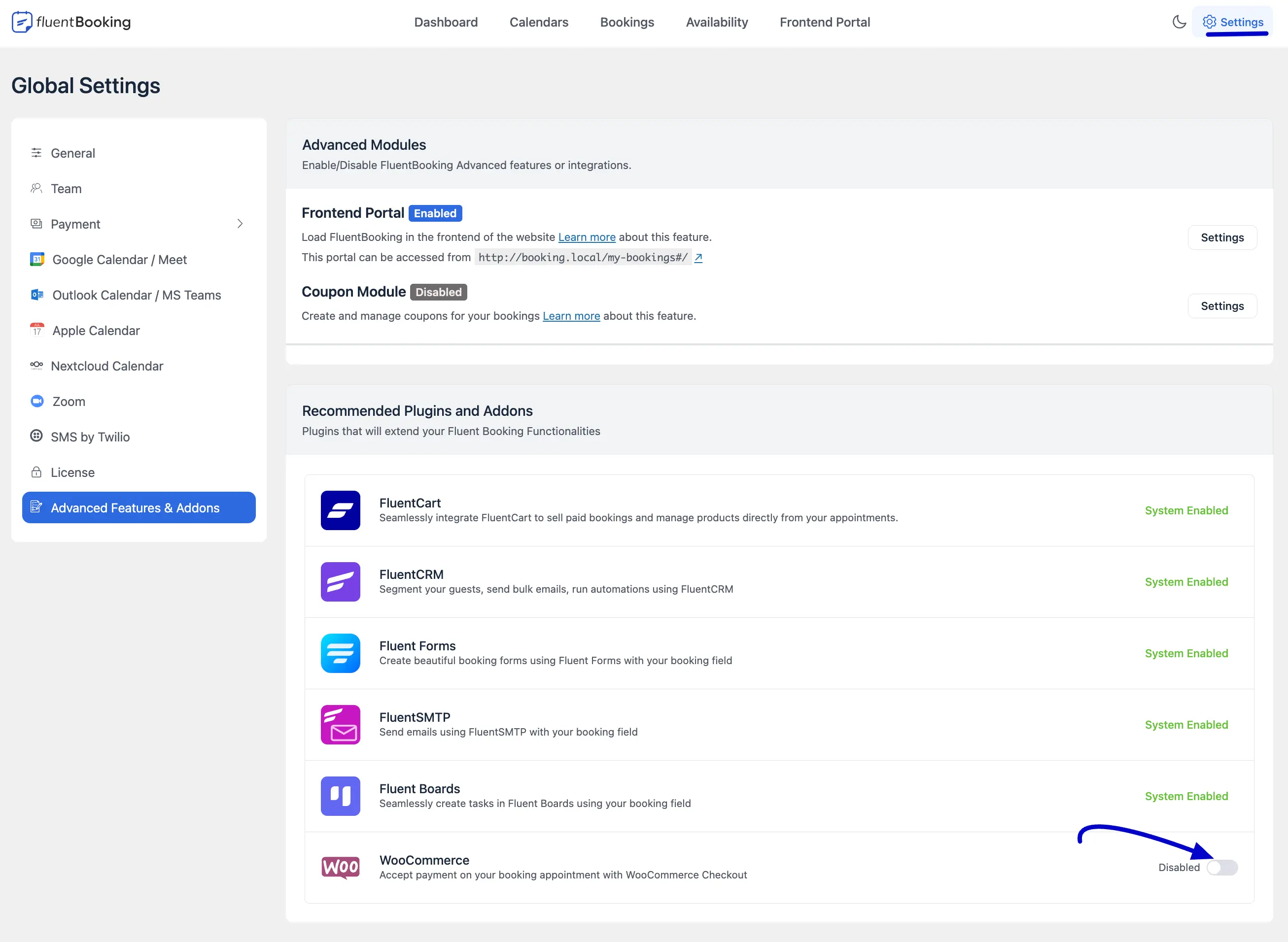Click the Fluent Forms plugin title
1288x942 pixels.
click(x=417, y=645)
